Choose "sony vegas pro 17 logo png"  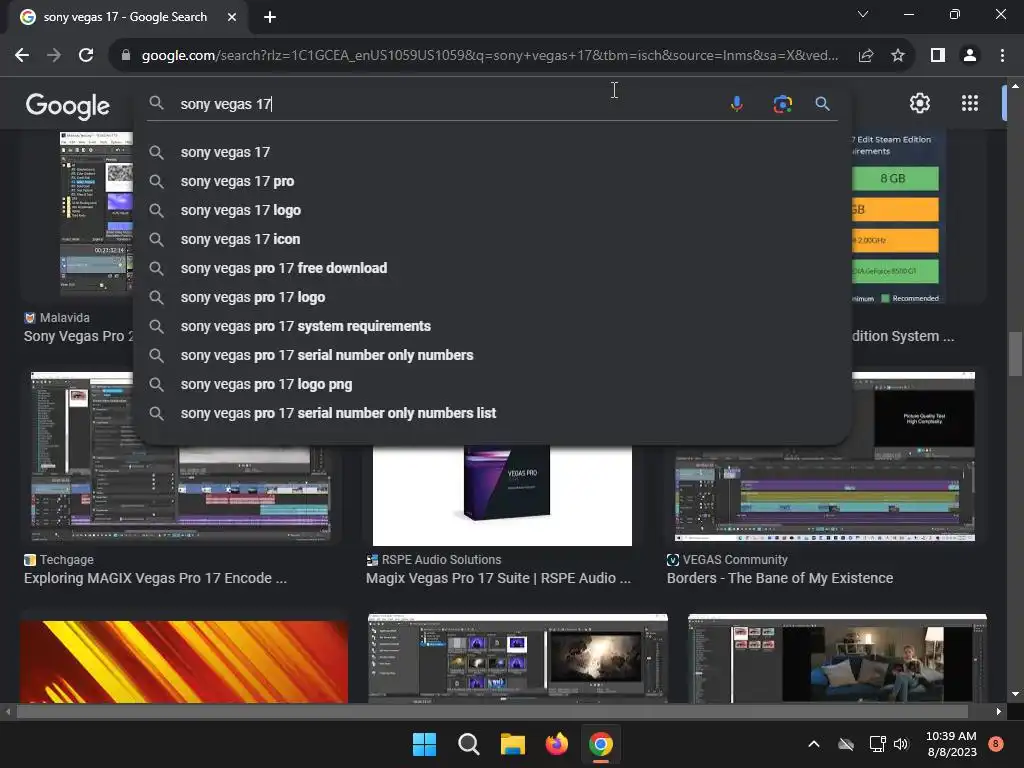[x=493, y=385]
